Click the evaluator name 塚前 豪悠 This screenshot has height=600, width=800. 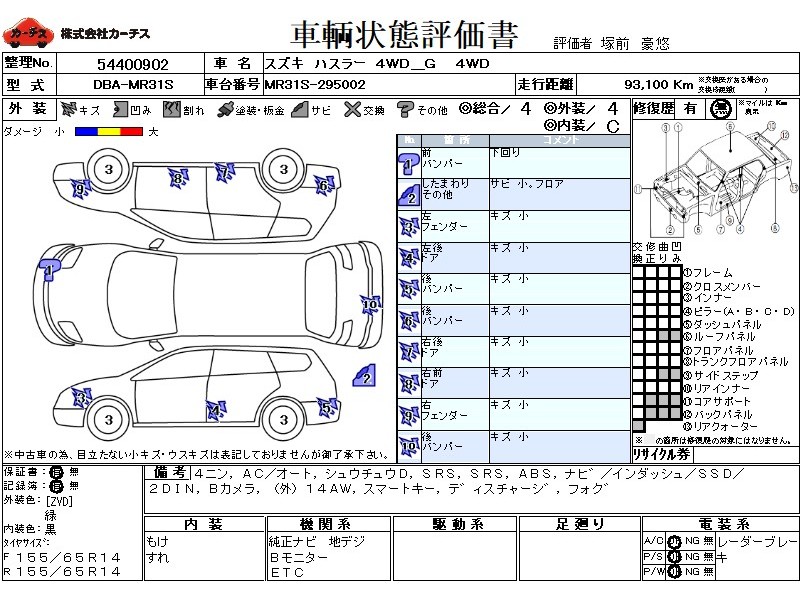pos(635,43)
